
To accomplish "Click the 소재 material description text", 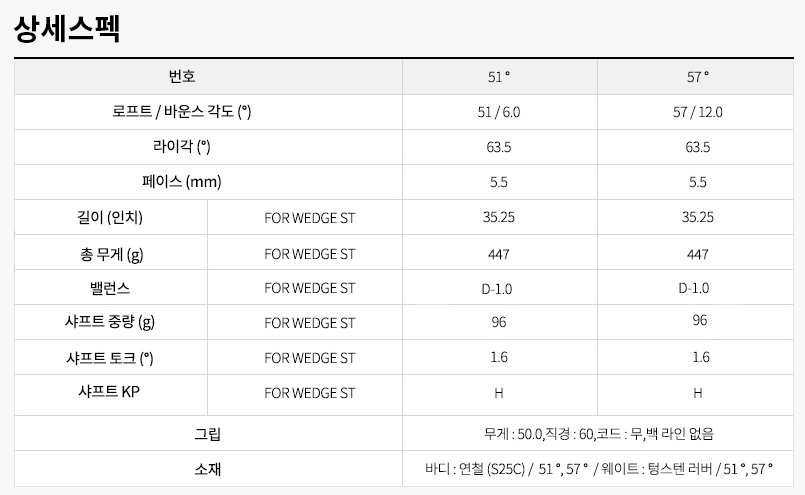I will click(x=599, y=468).
